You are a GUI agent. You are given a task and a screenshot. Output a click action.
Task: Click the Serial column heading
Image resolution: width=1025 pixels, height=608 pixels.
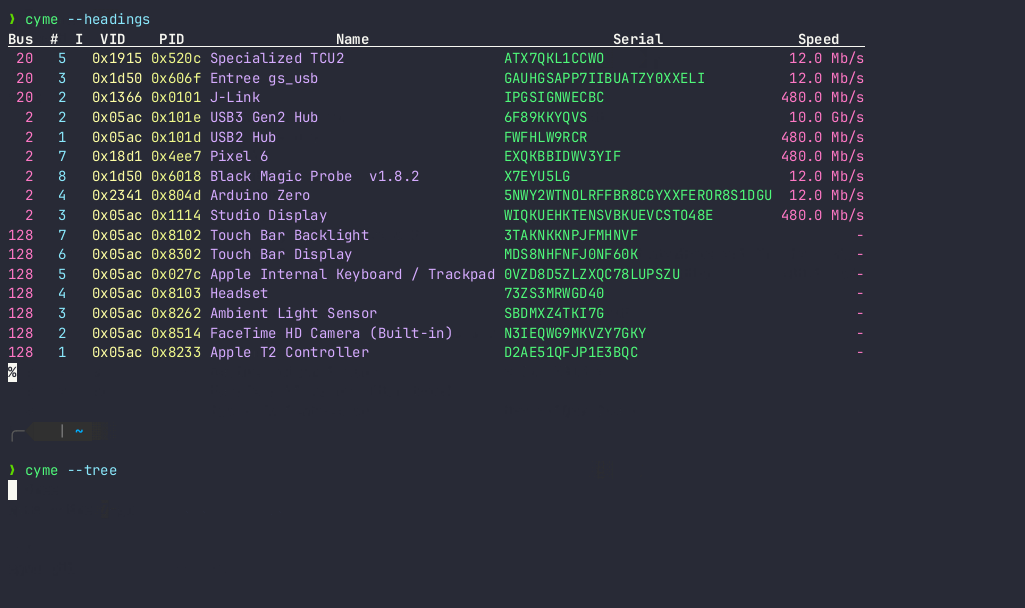(x=637, y=40)
